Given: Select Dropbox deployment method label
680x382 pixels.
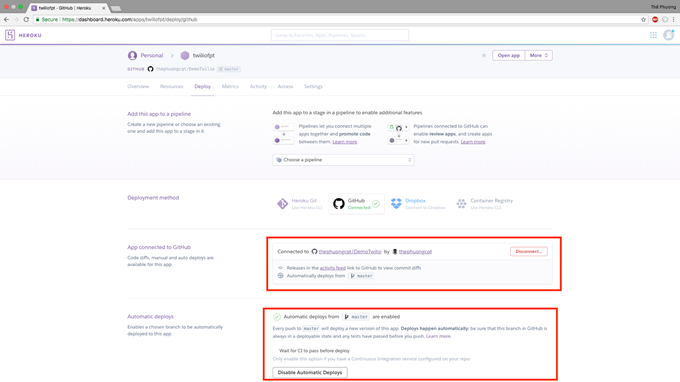Looking at the screenshot, I should (x=415, y=201).
